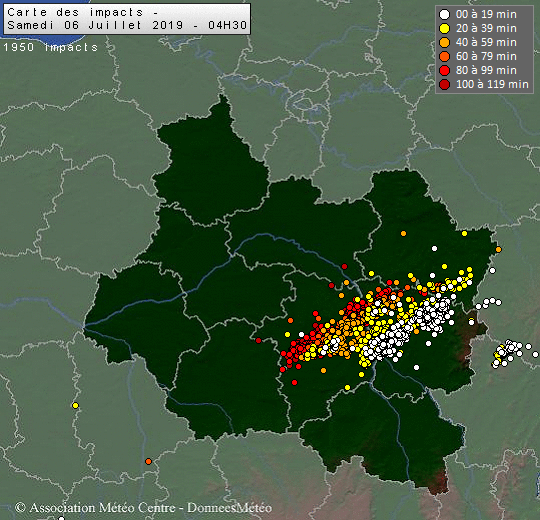540x520 pixels.
Task: Click the red 80 à 99 min legend circle
Action: point(445,71)
